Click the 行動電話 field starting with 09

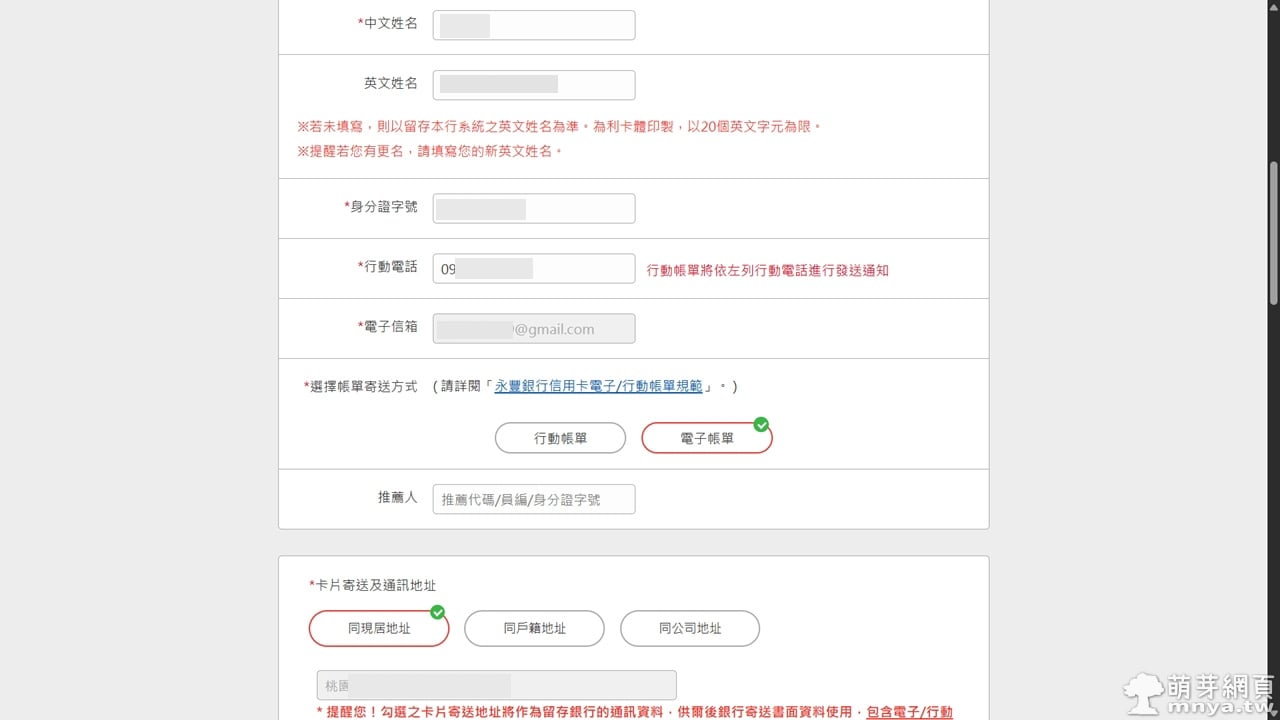point(534,269)
